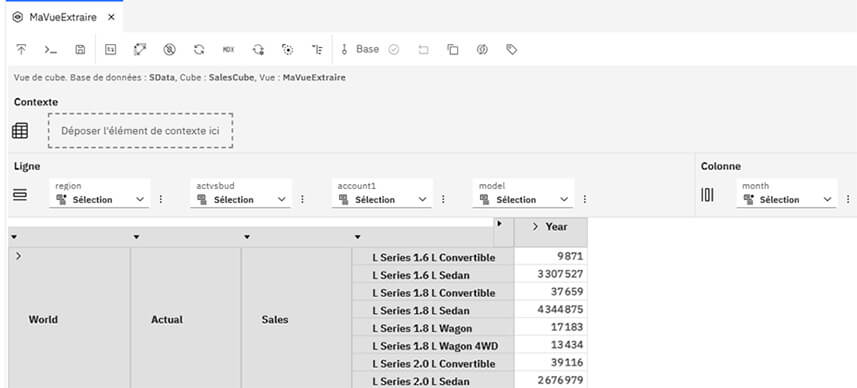Click the cell with value 17183
Viewport: 857px width, 388px height.
551,327
